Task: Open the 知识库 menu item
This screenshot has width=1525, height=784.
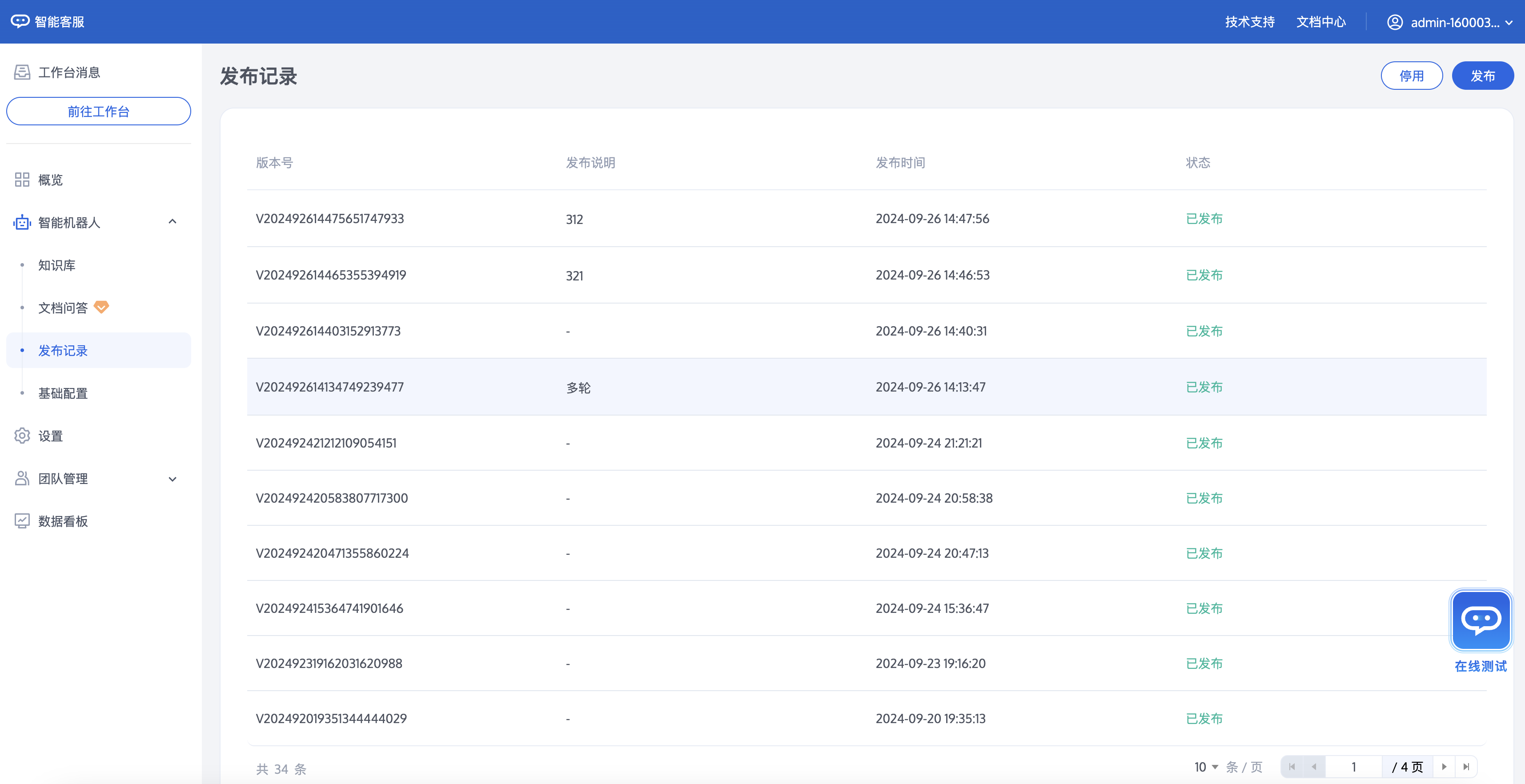Action: point(57,265)
